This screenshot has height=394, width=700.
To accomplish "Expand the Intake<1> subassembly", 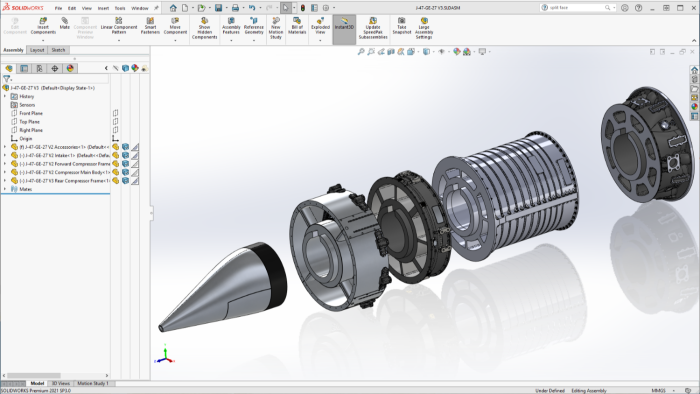I will pyautogui.click(x=5, y=155).
